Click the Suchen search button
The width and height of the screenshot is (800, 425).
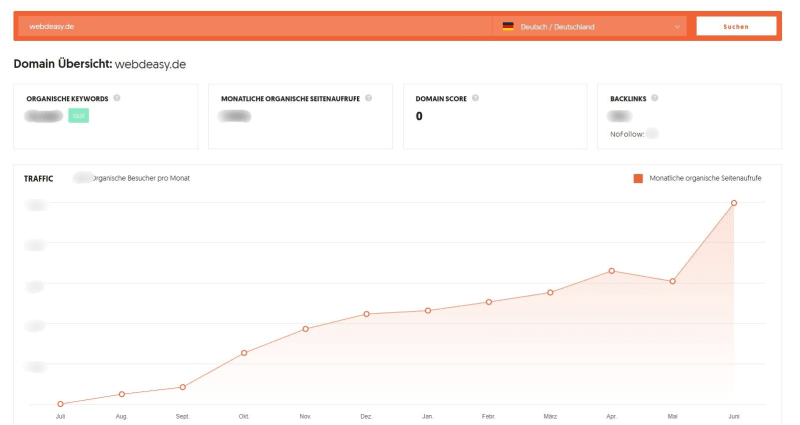736,27
